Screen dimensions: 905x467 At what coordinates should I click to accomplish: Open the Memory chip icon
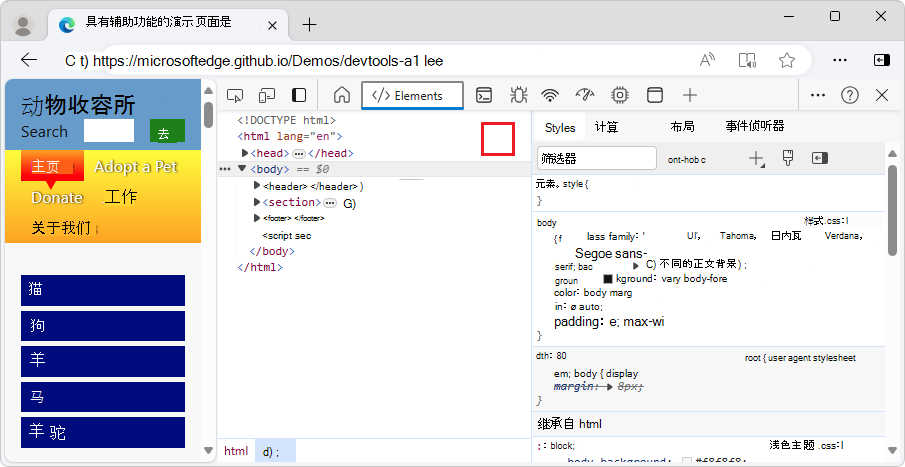click(x=620, y=96)
